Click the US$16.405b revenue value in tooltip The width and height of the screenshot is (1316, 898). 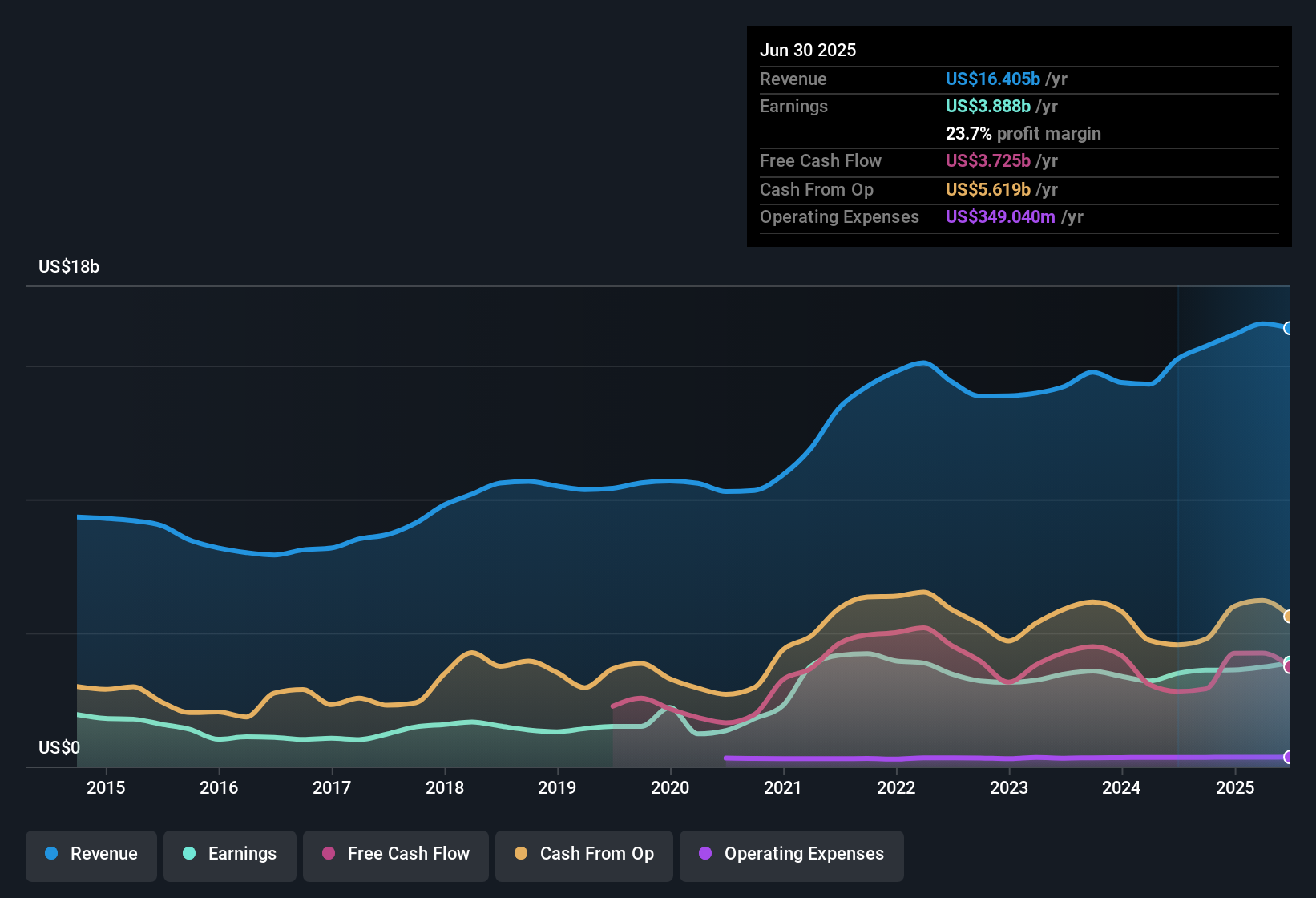993,79
